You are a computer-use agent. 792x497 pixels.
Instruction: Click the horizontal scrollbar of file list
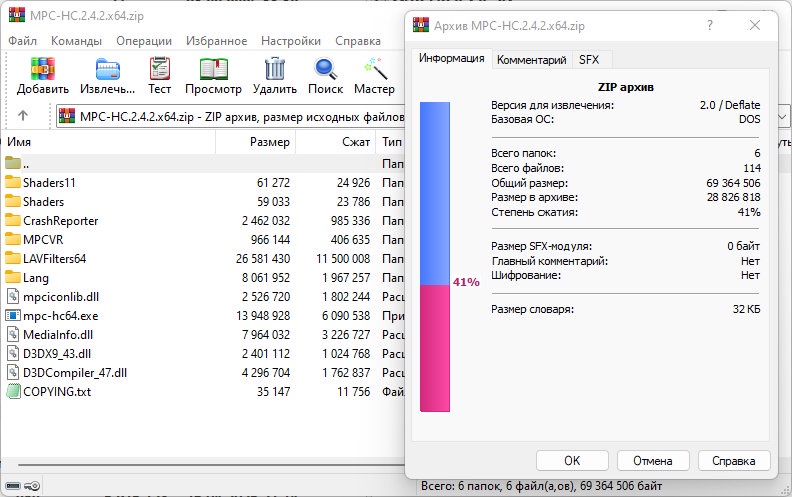[211, 464]
